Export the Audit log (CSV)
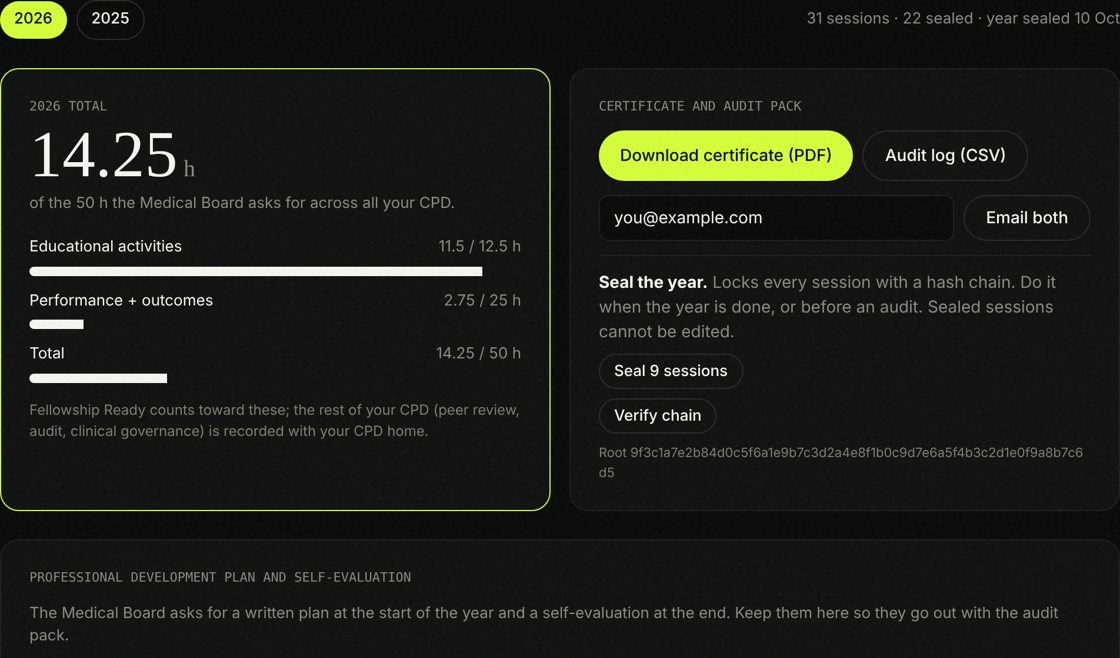 tap(945, 155)
